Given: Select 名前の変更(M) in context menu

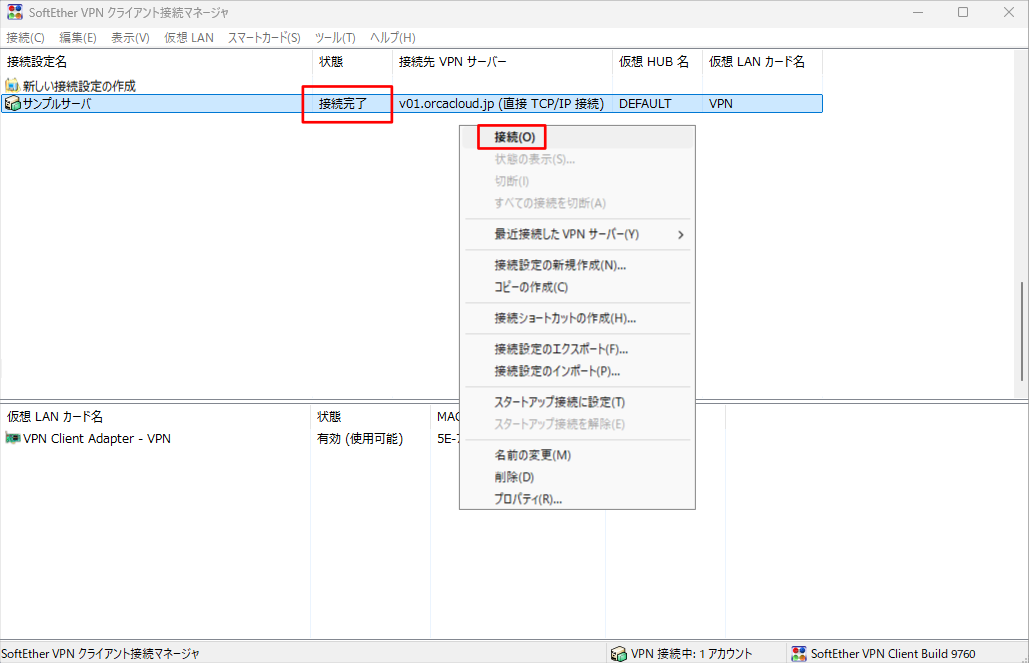Looking at the screenshot, I should 532,456.
